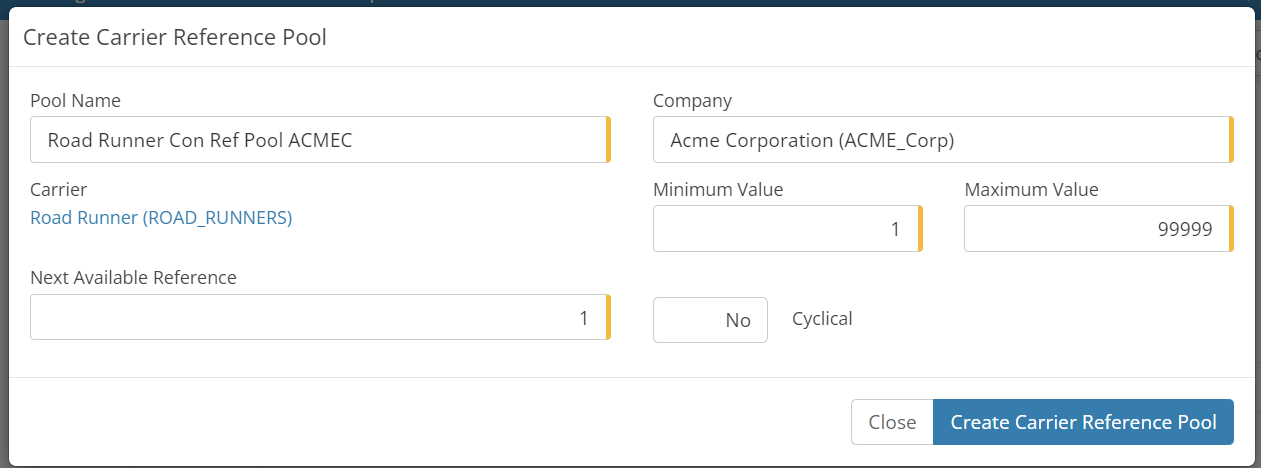Focus the Maximum Value field
This screenshot has width=1261, height=468.
pyautogui.click(x=1096, y=229)
